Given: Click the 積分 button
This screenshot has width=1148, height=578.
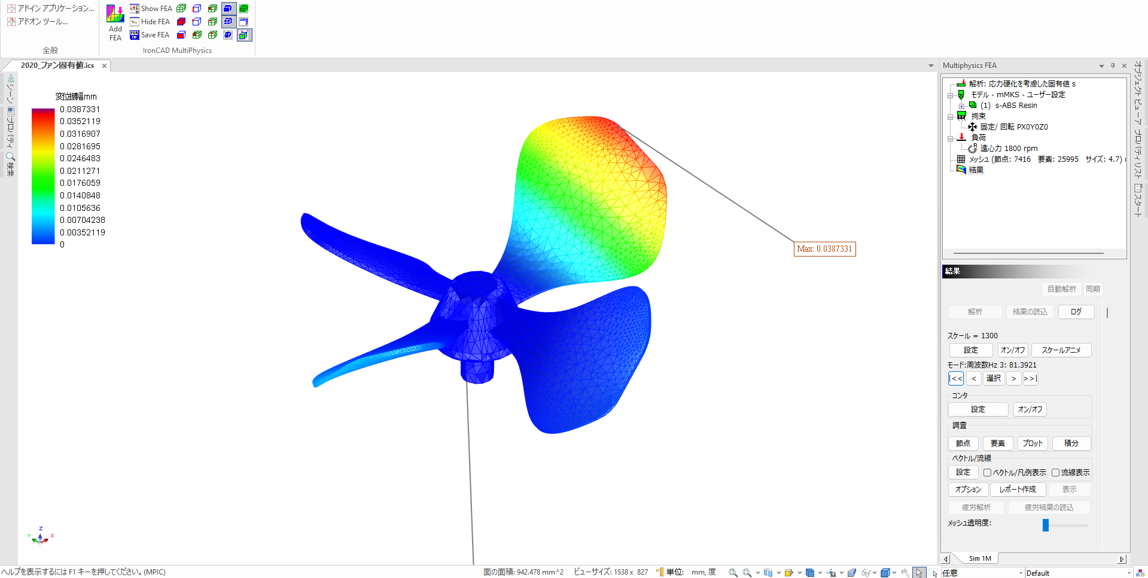Looking at the screenshot, I should 1071,443.
